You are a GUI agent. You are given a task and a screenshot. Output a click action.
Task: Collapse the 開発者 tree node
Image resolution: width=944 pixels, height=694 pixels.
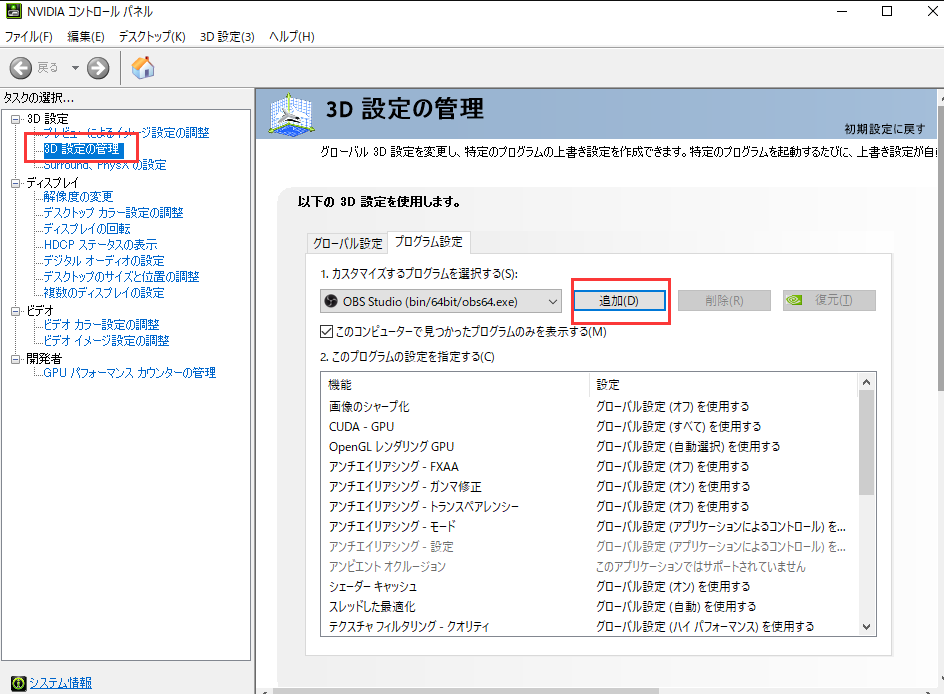coord(16,359)
